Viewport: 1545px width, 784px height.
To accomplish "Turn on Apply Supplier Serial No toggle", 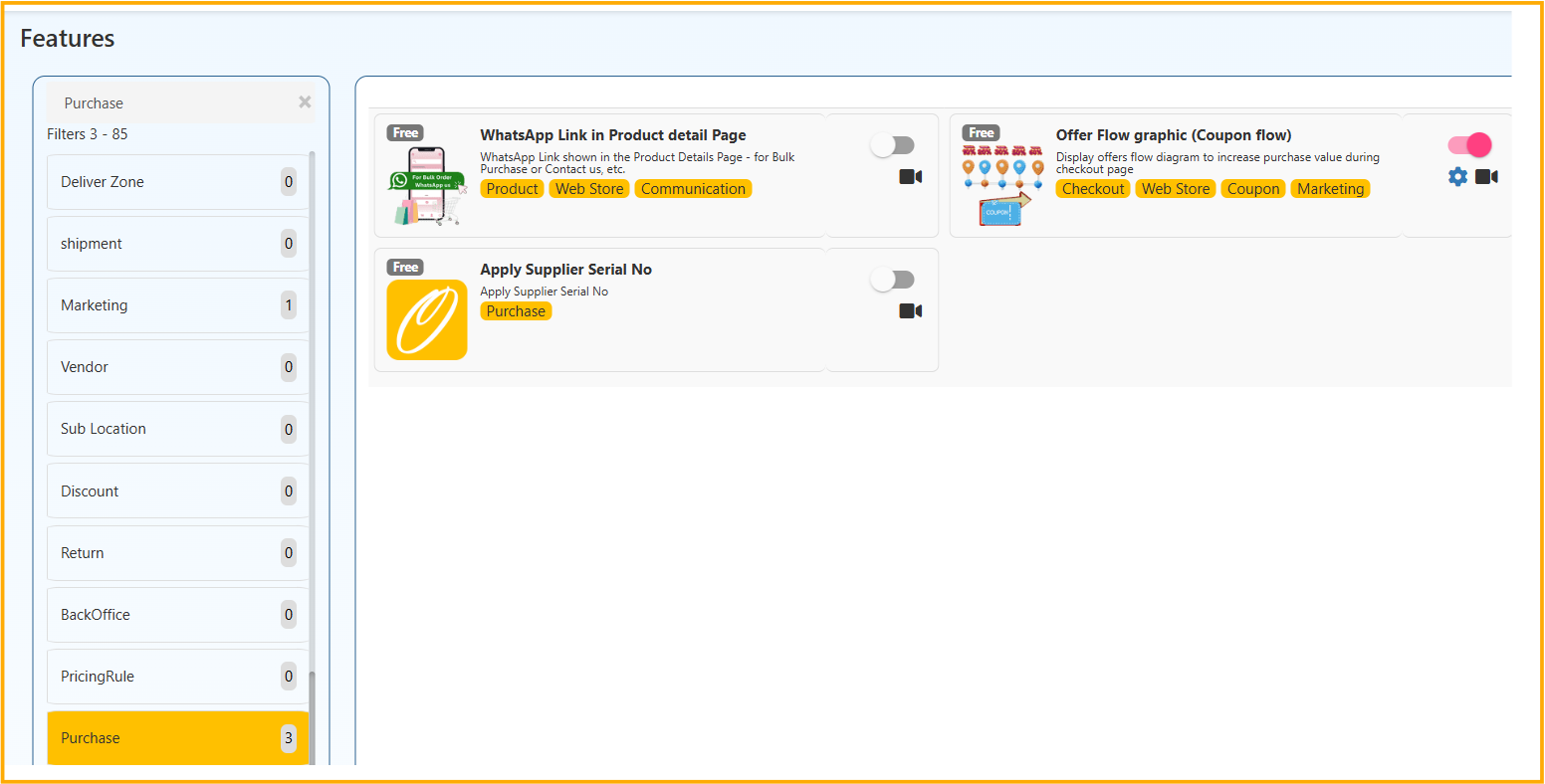I will click(892, 281).
